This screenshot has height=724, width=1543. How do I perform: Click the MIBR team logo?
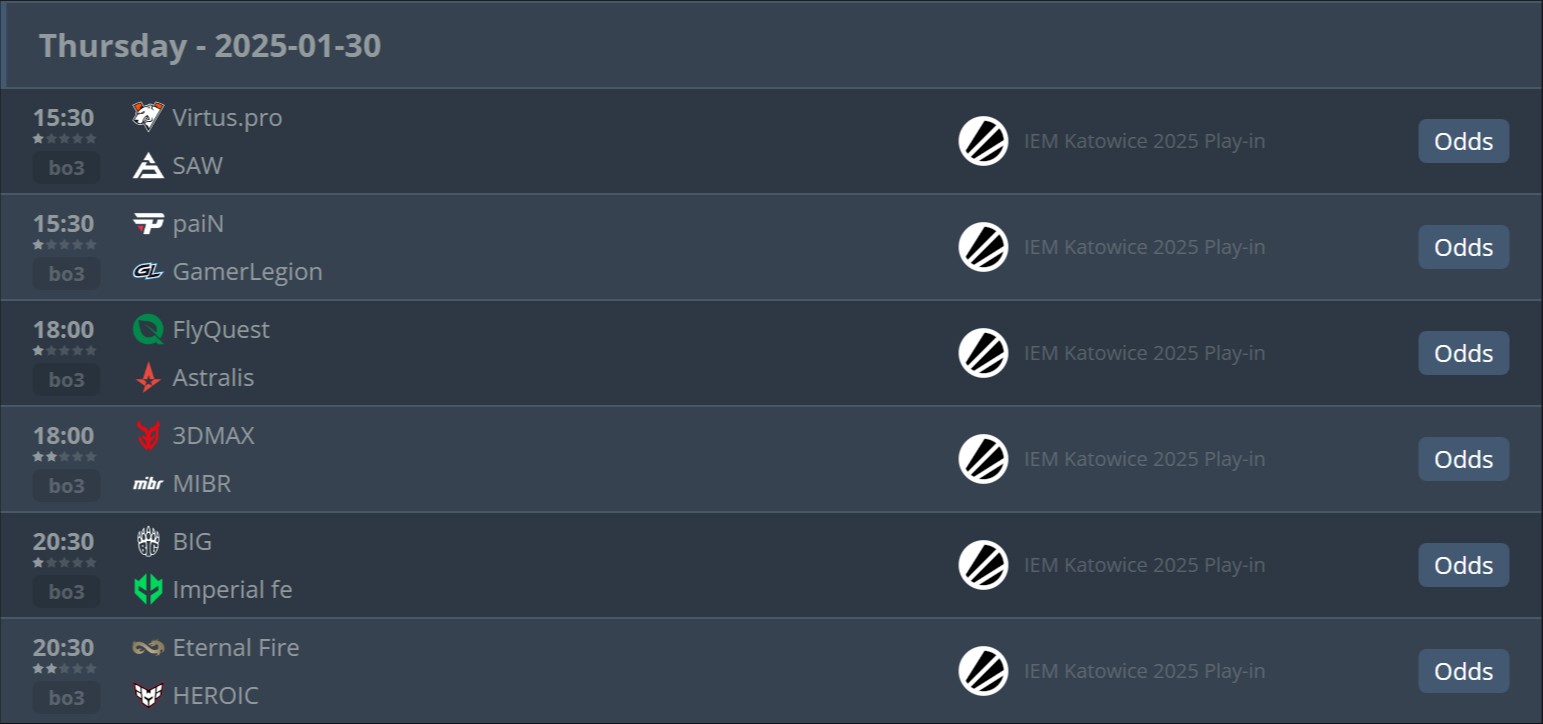148,484
